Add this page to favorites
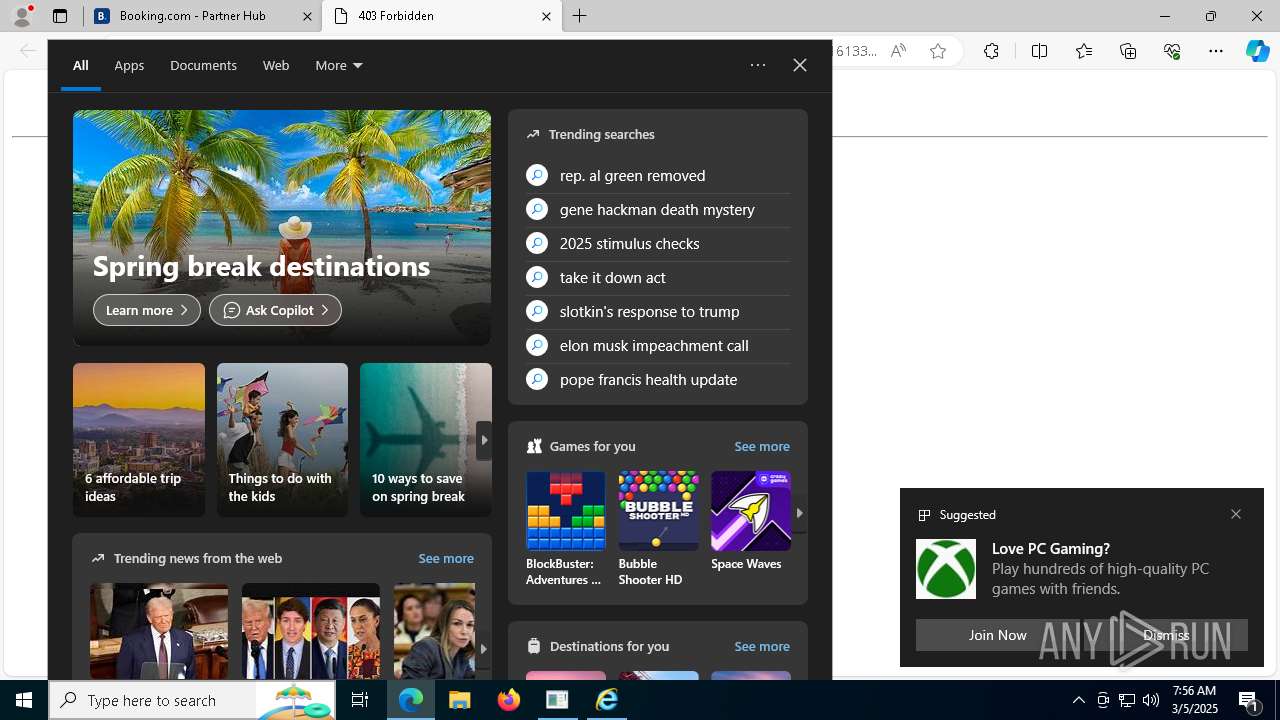 pyautogui.click(x=938, y=51)
